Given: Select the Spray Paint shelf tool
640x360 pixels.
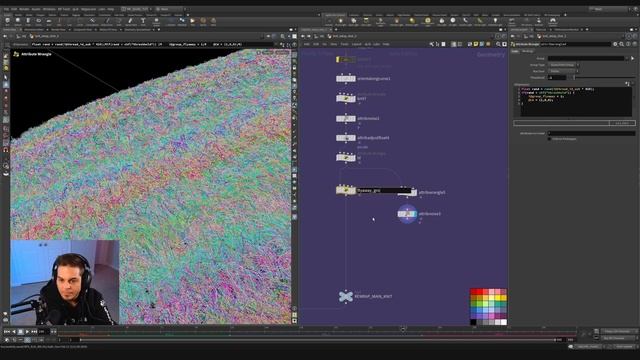Looking at the screenshot, I should coord(131,21).
